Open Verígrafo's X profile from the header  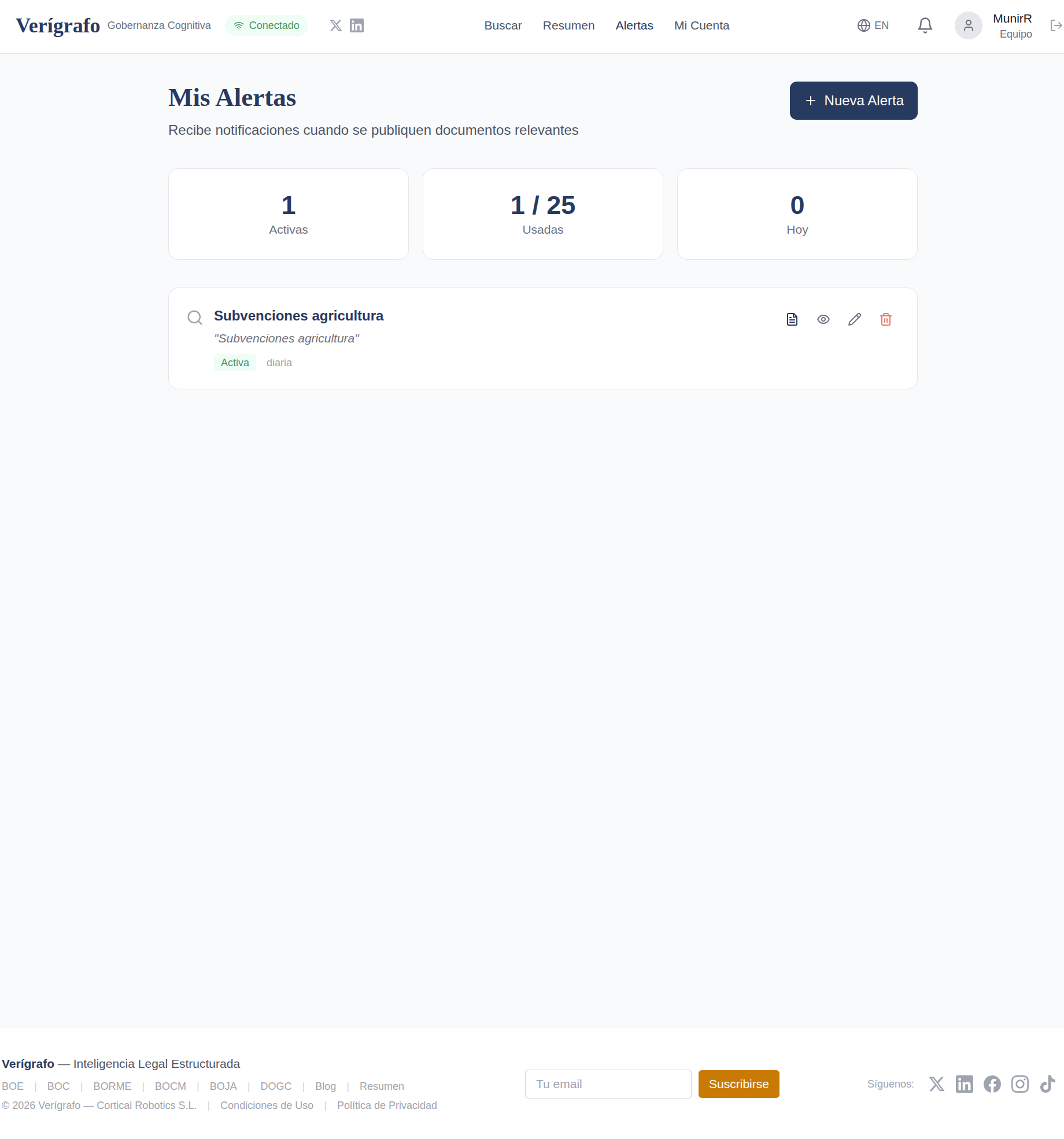pyautogui.click(x=335, y=25)
